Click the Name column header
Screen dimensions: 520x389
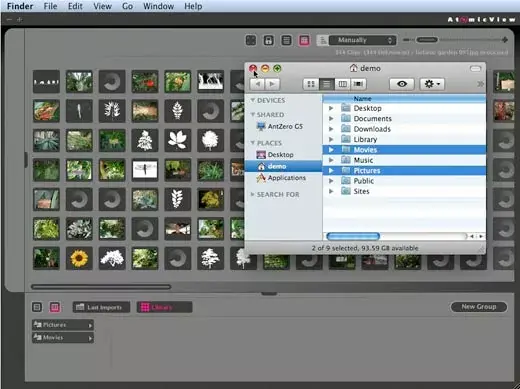pyautogui.click(x=404, y=99)
